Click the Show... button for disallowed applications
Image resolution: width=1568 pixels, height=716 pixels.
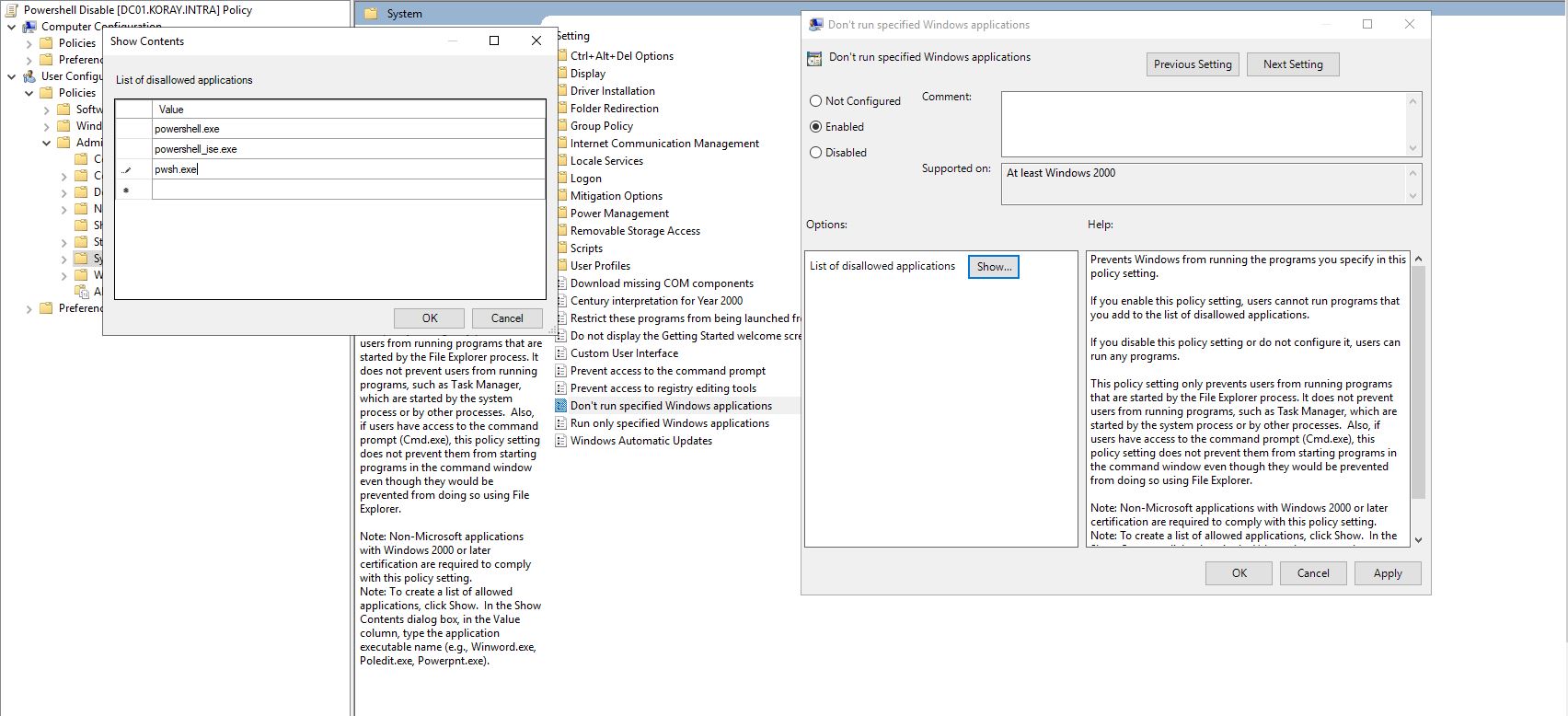click(993, 267)
